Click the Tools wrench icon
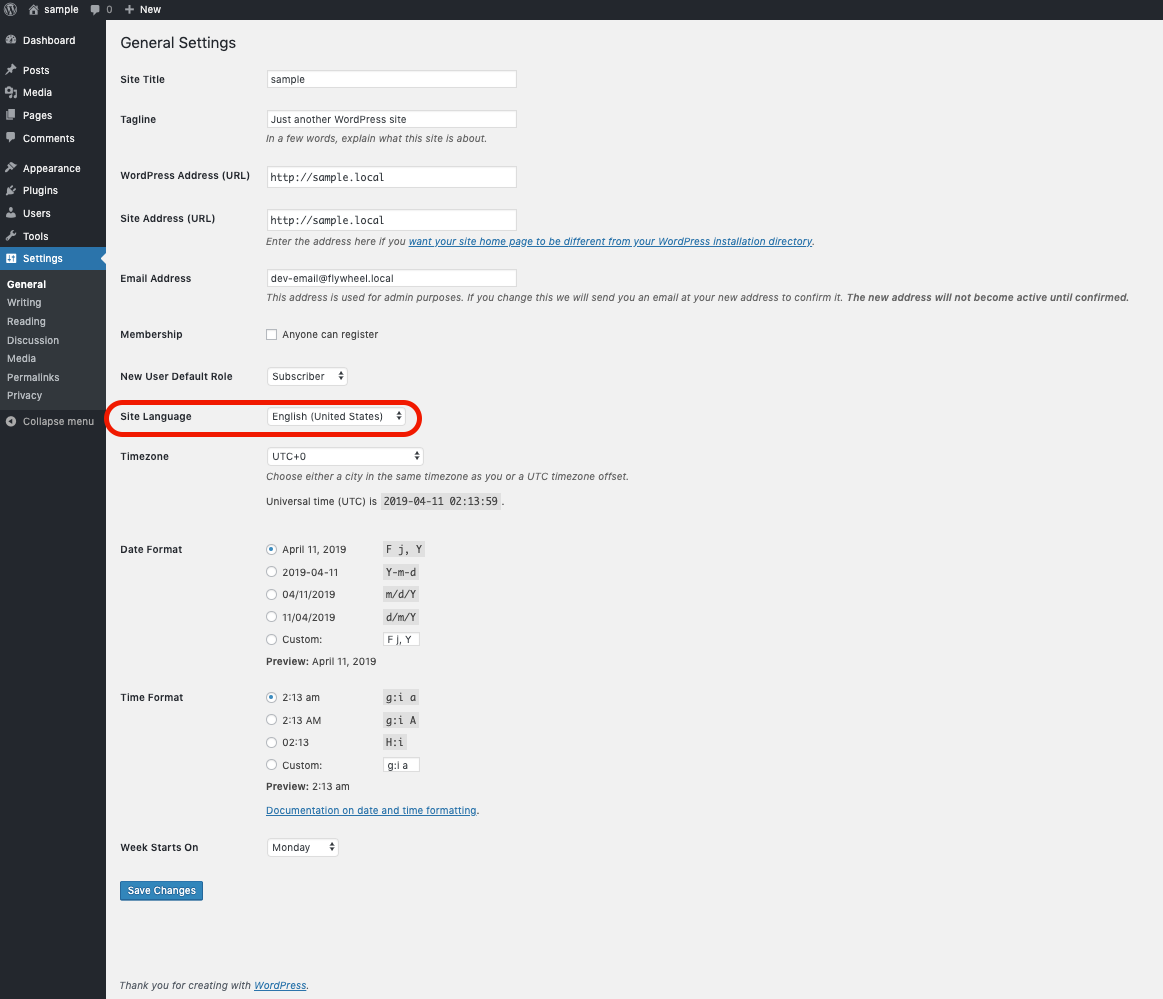The height and width of the screenshot is (999, 1163). pos(11,236)
